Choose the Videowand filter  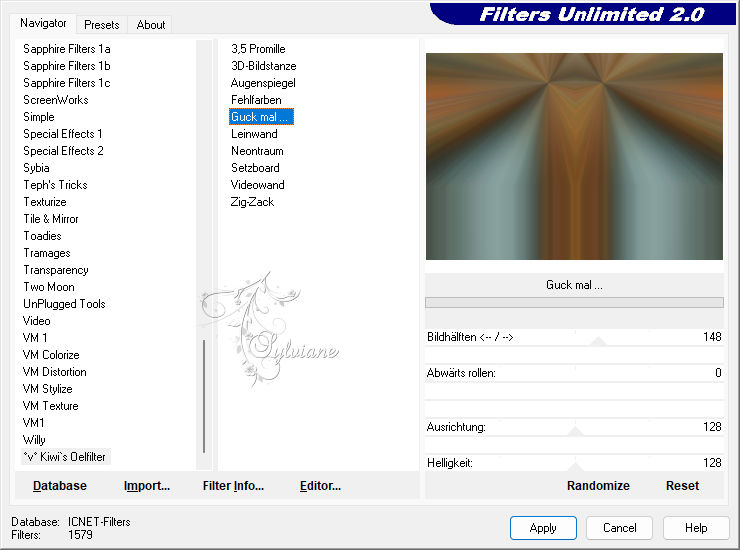pos(257,185)
